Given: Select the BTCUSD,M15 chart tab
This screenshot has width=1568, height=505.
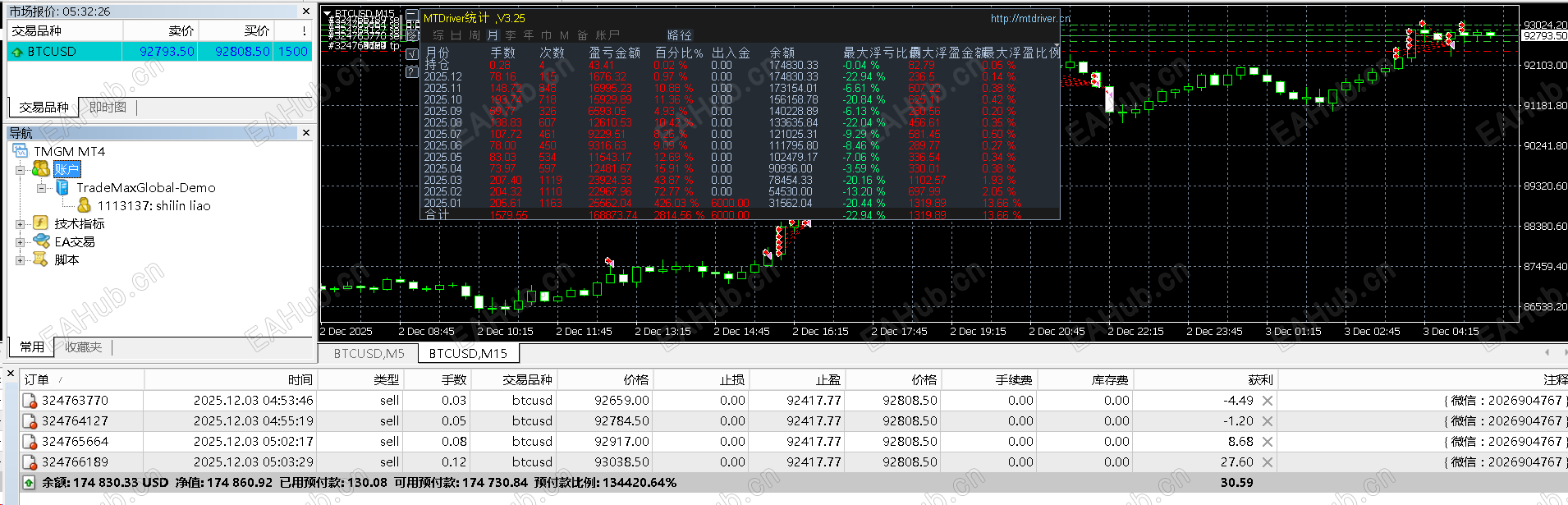Looking at the screenshot, I should coord(468,354).
